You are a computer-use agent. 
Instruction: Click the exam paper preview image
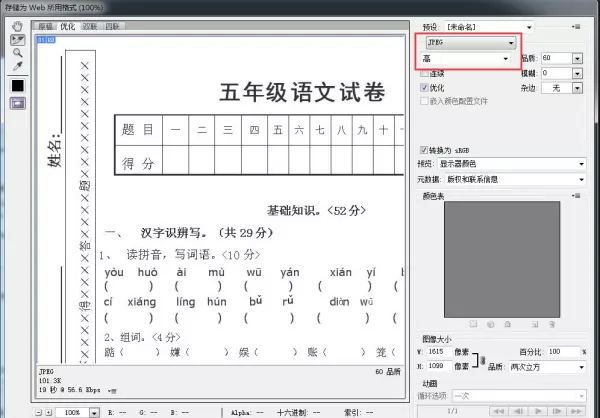coord(220,200)
